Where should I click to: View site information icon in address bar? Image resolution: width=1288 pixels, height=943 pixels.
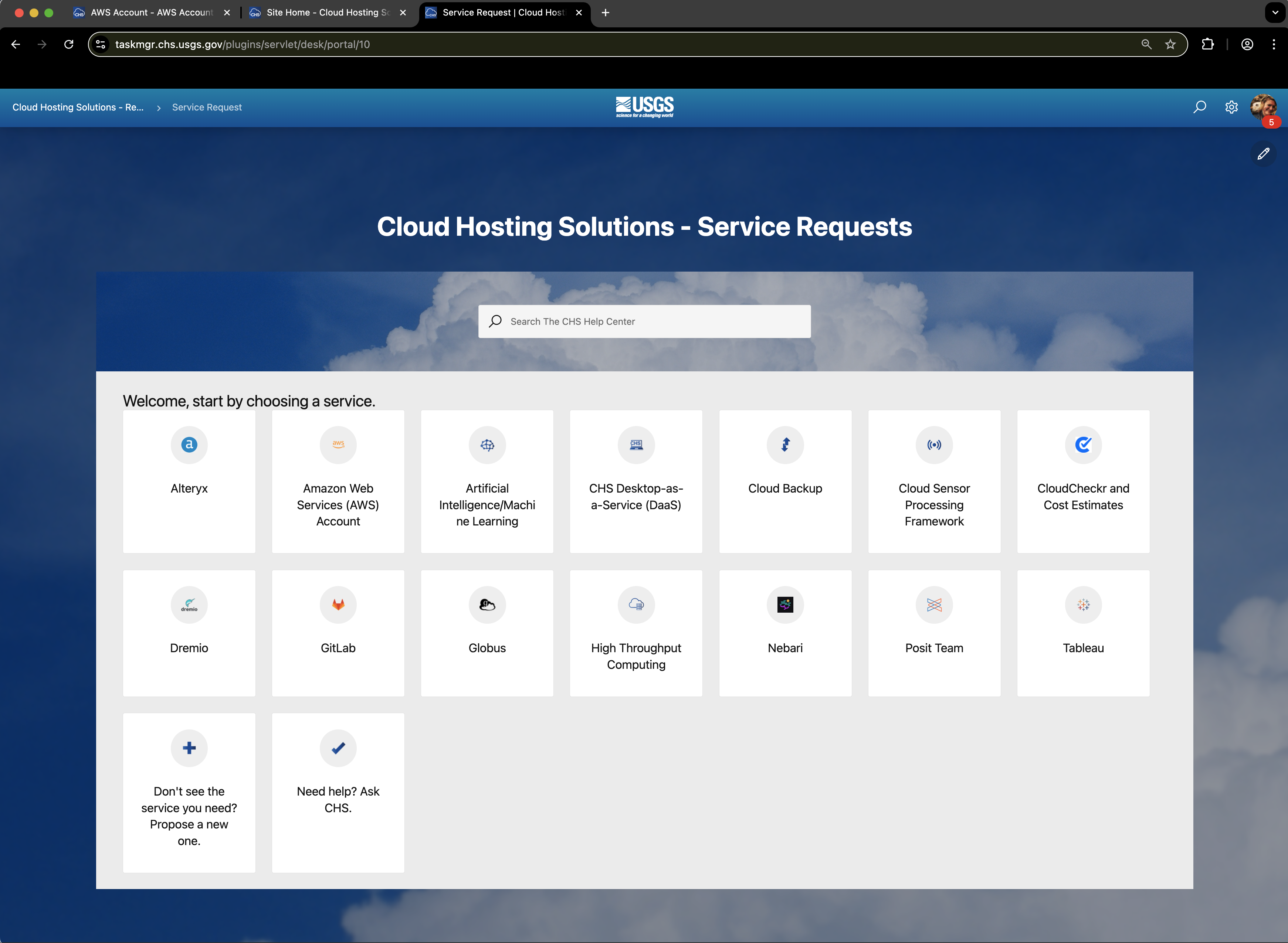pyautogui.click(x=101, y=44)
